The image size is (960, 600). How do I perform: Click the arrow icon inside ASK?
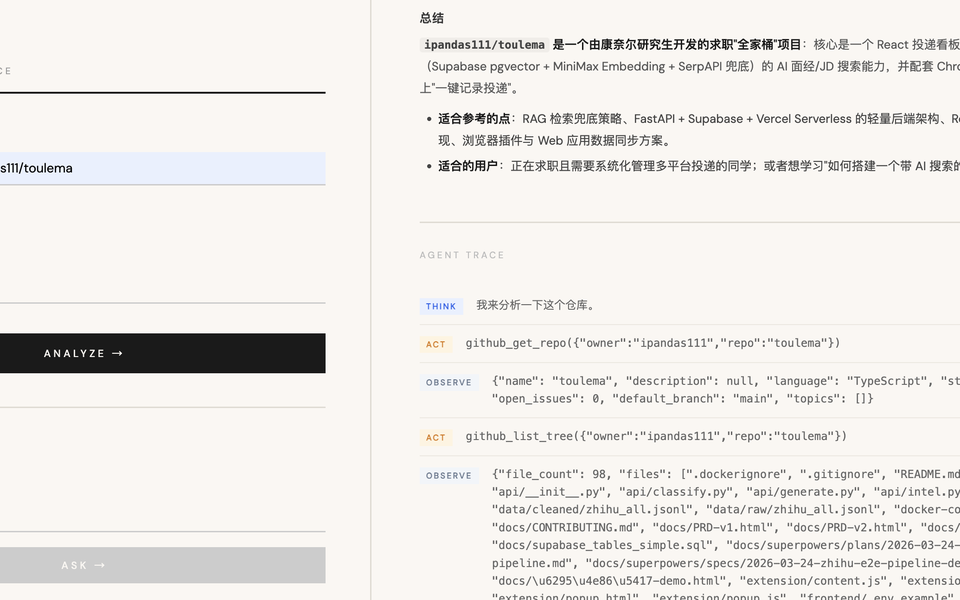pyautogui.click(x=99, y=565)
